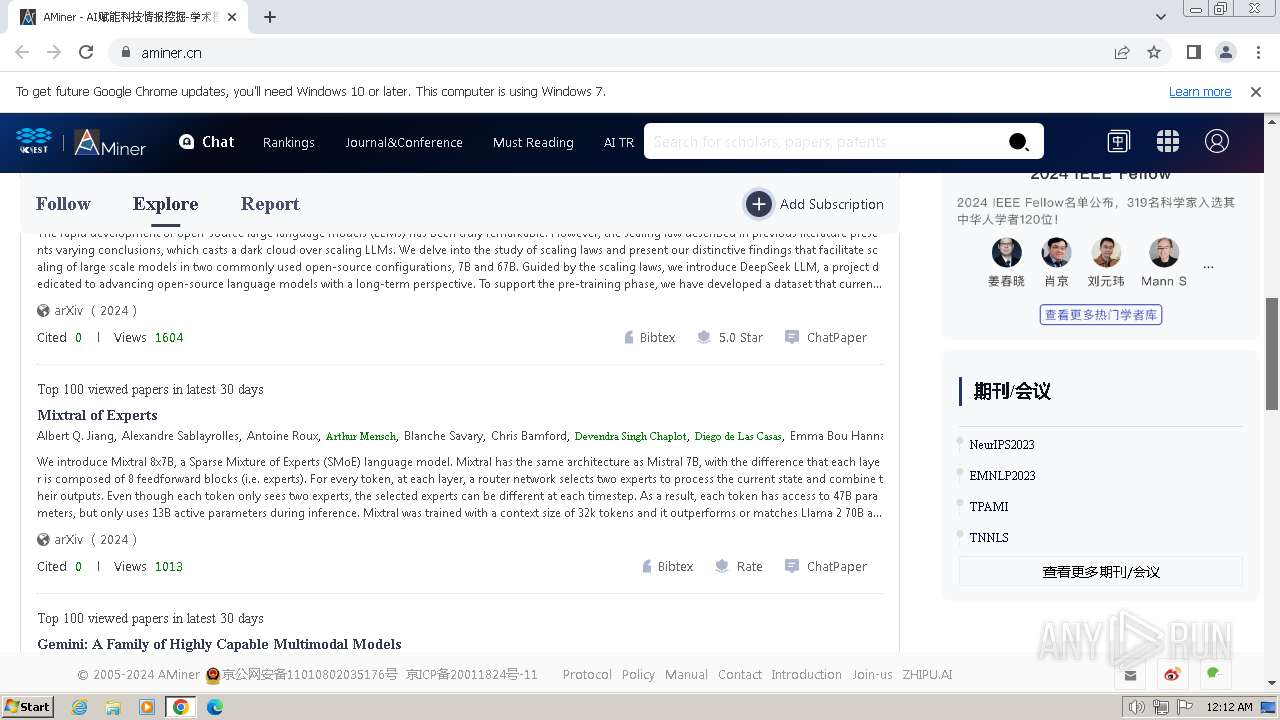Switch to the Report tab

click(270, 204)
